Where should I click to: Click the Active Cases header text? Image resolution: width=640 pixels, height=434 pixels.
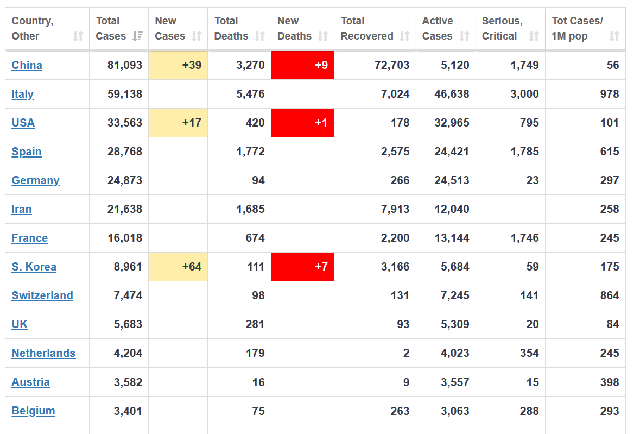[x=438, y=29]
